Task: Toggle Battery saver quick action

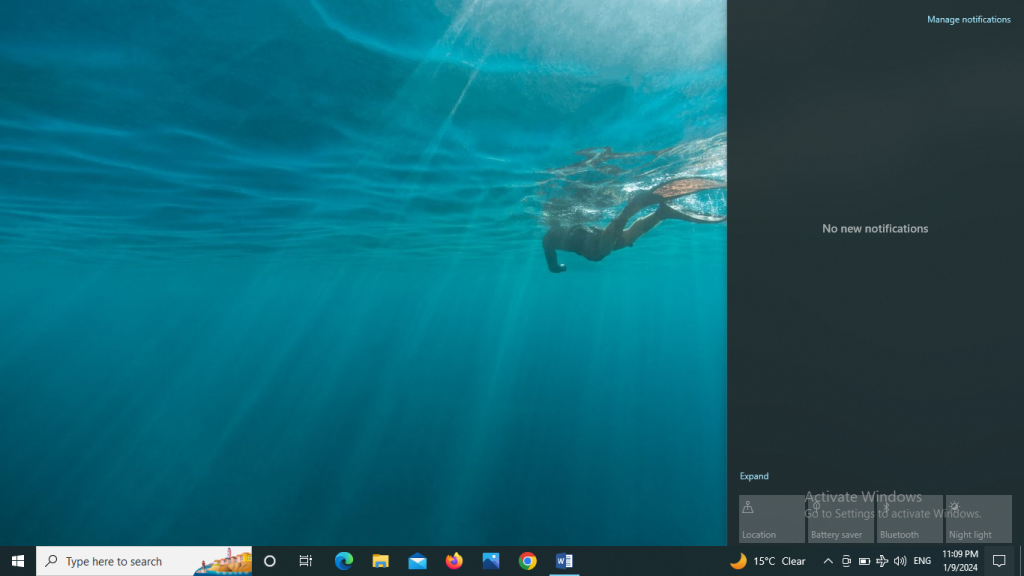Action: click(x=841, y=519)
